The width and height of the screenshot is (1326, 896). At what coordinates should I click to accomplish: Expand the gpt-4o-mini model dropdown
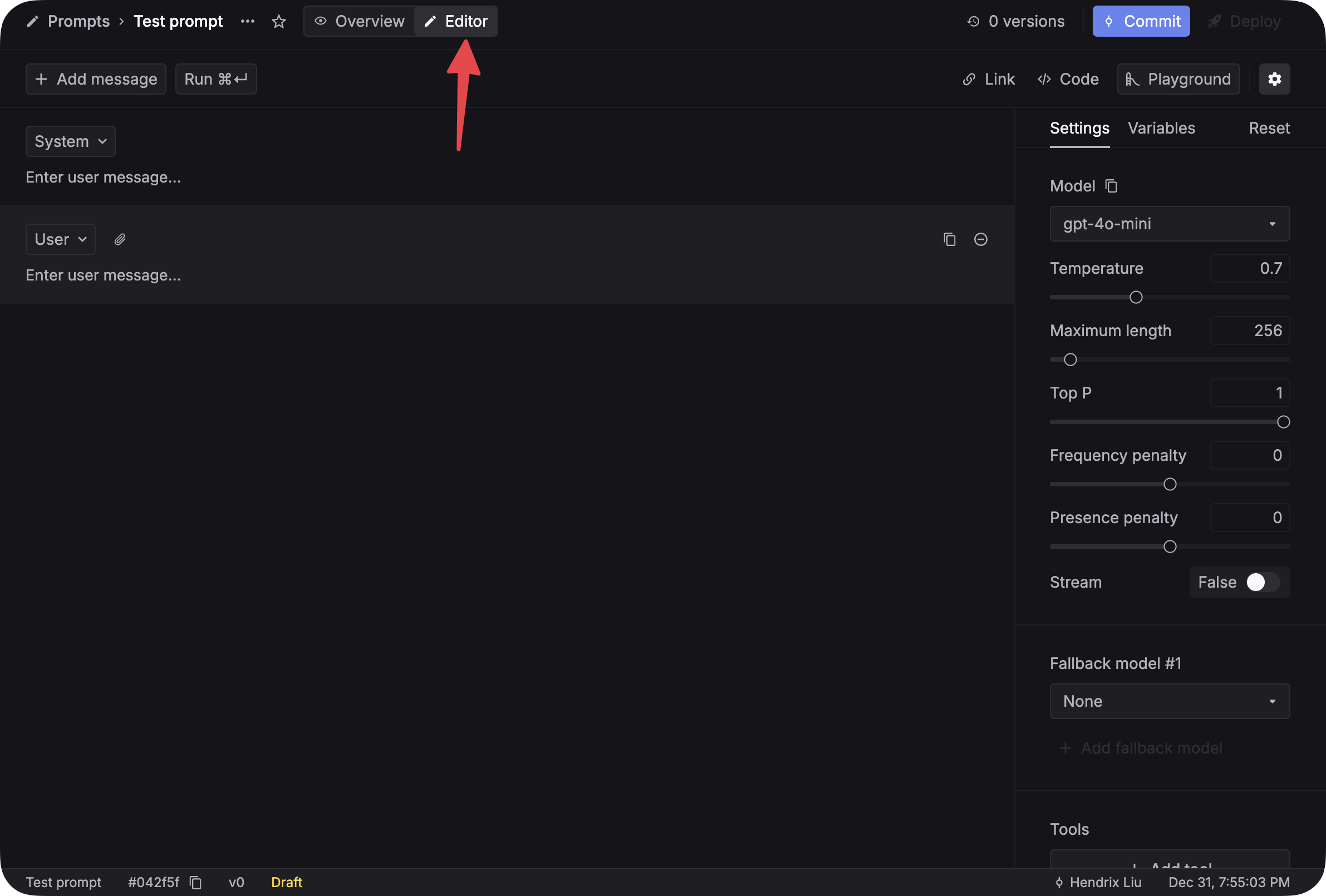pos(1169,224)
